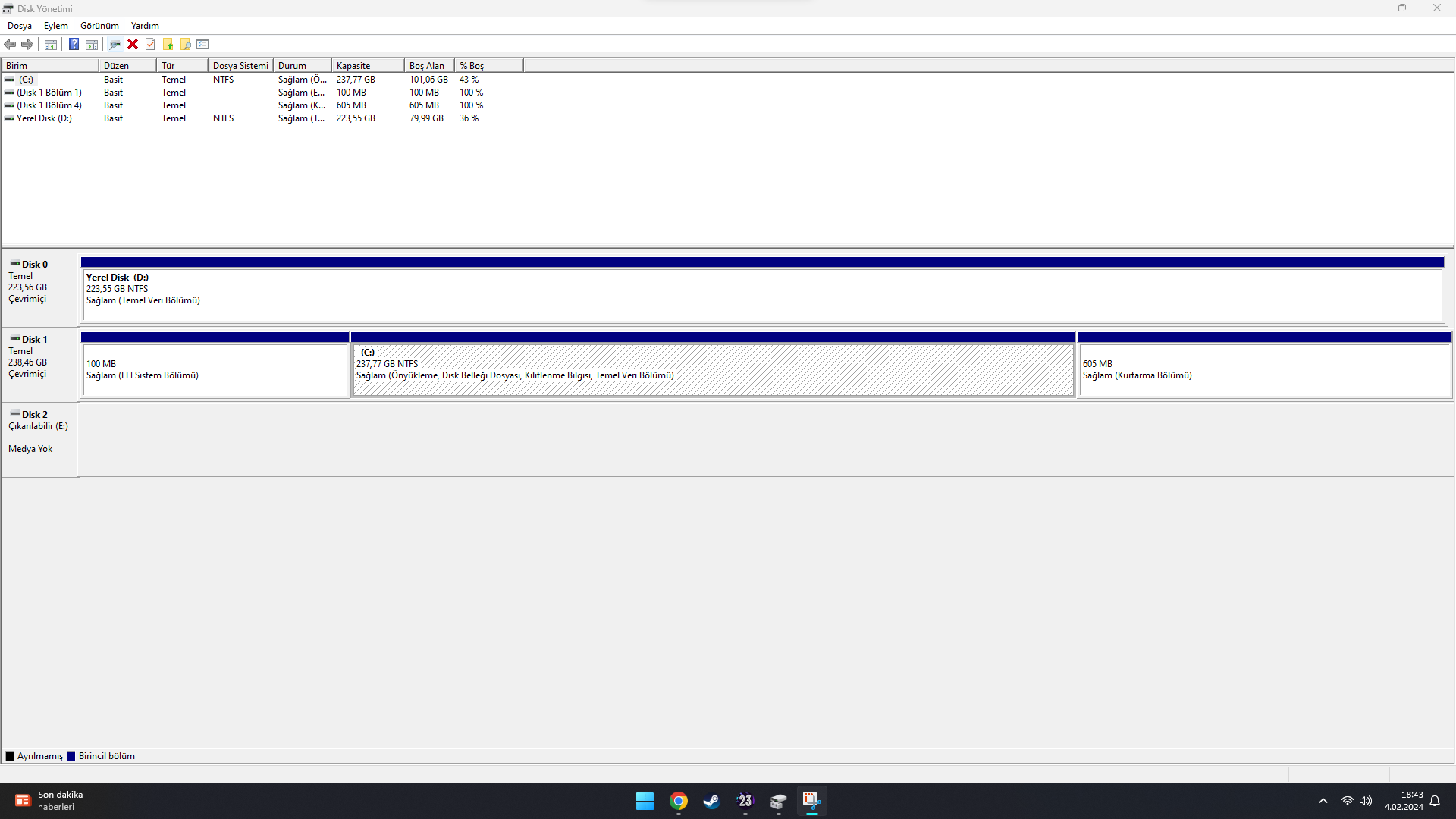Show hidden system tray icons chevron
Screen dimensions: 1456x819
[x=1323, y=801]
